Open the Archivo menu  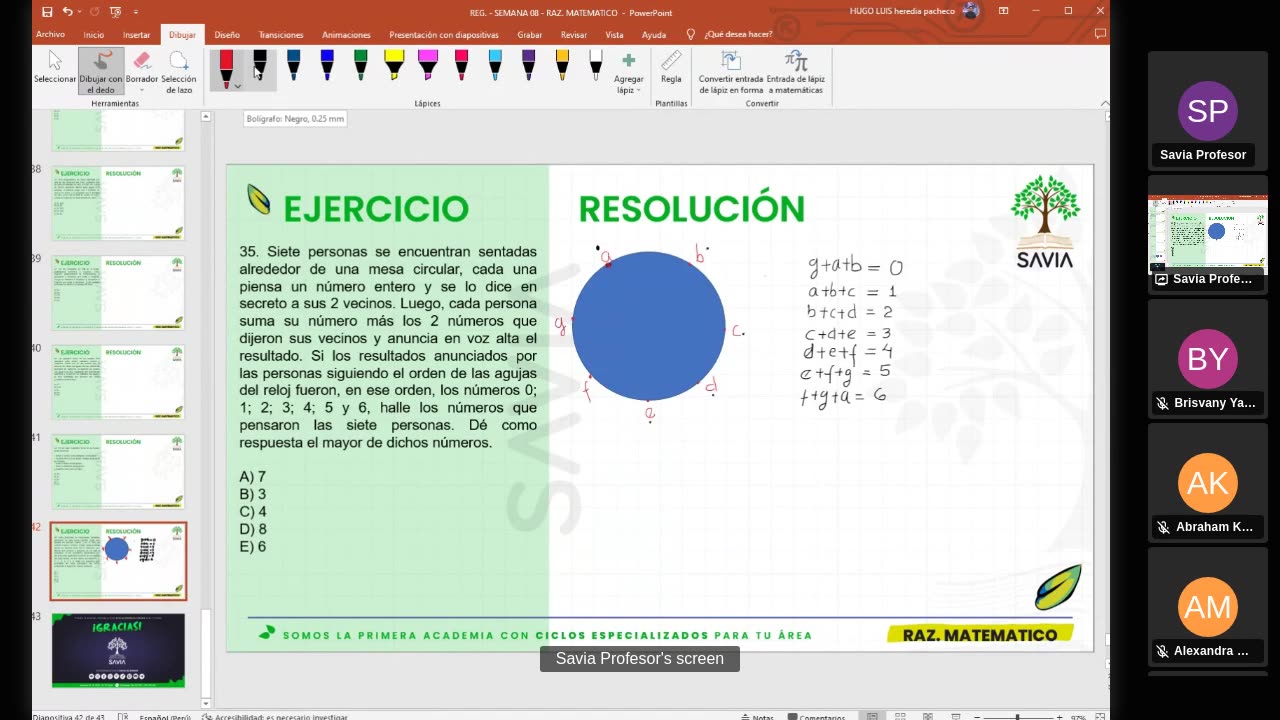pyautogui.click(x=50, y=34)
